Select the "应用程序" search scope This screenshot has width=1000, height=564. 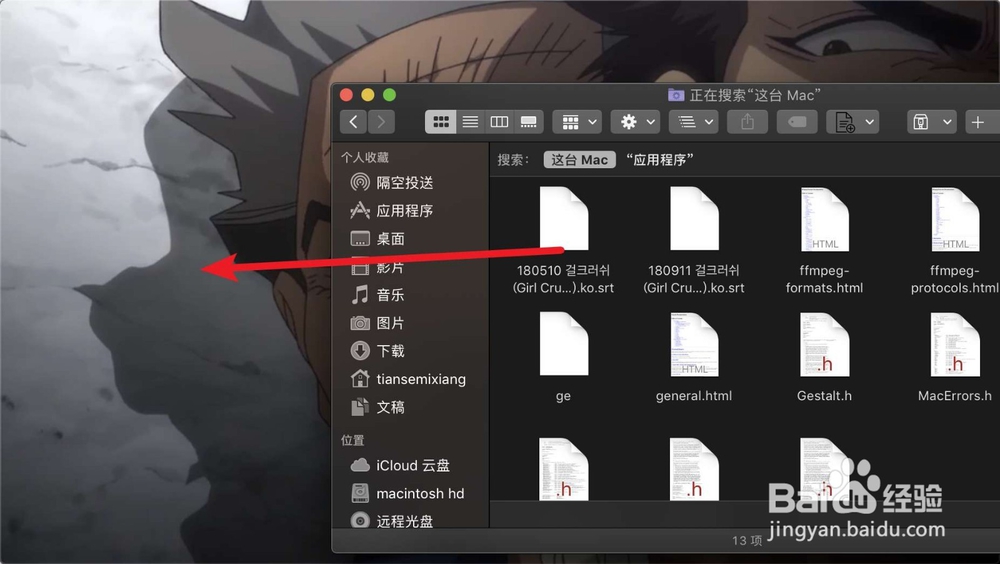660,160
